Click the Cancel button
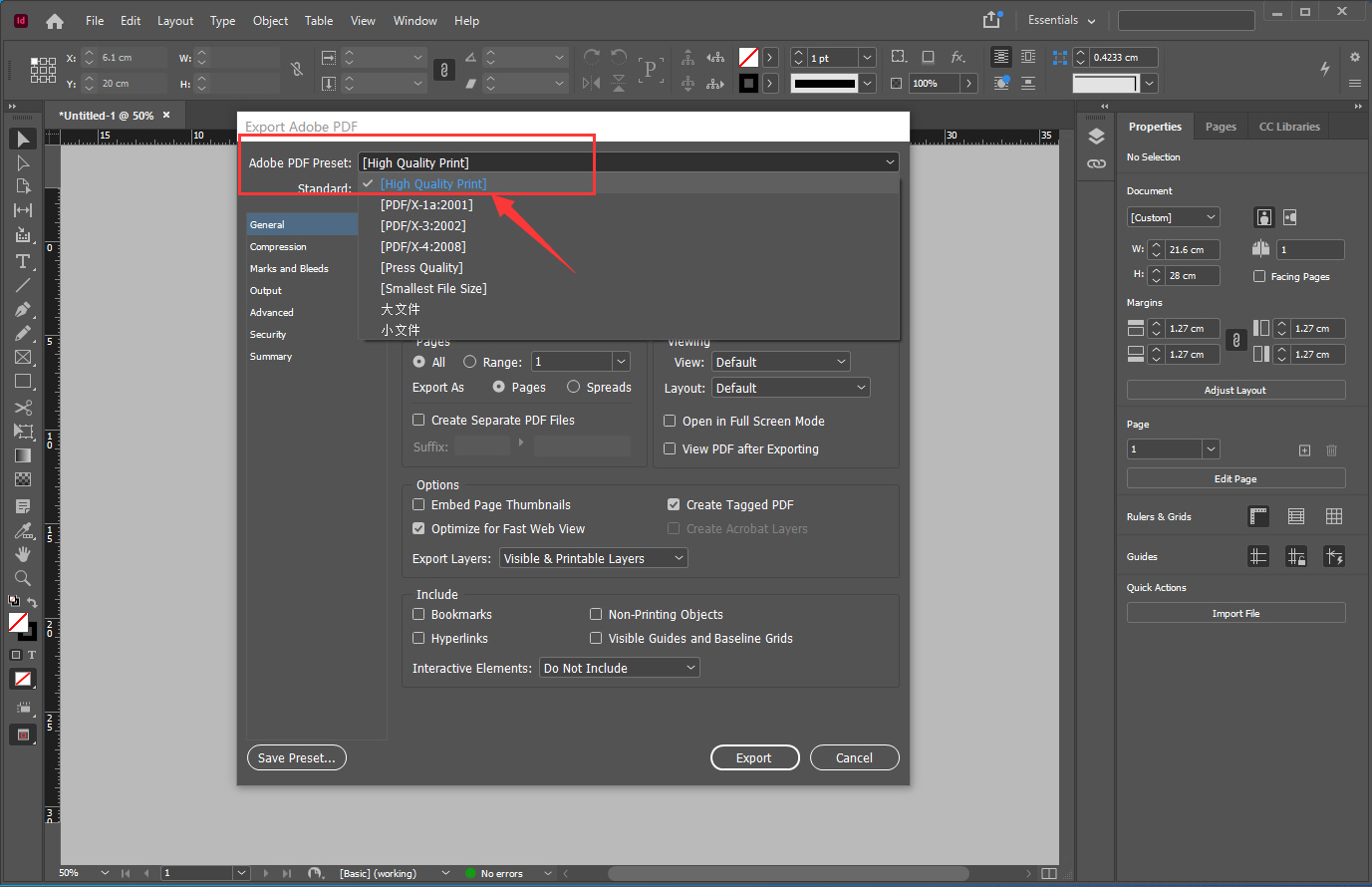Viewport: 1372px width, 887px height. (x=854, y=757)
